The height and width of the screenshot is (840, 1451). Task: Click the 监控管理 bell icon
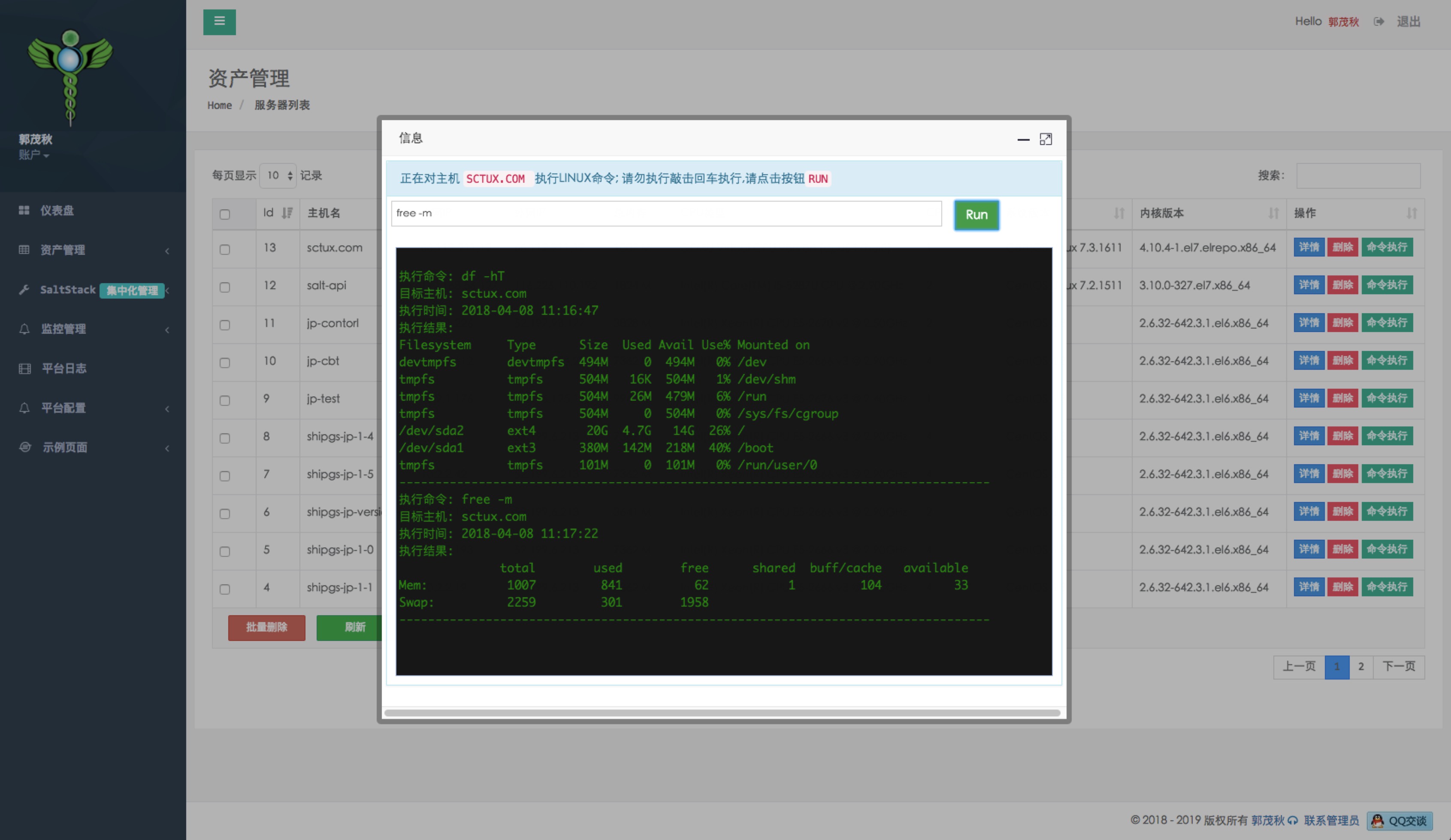pyautogui.click(x=24, y=329)
